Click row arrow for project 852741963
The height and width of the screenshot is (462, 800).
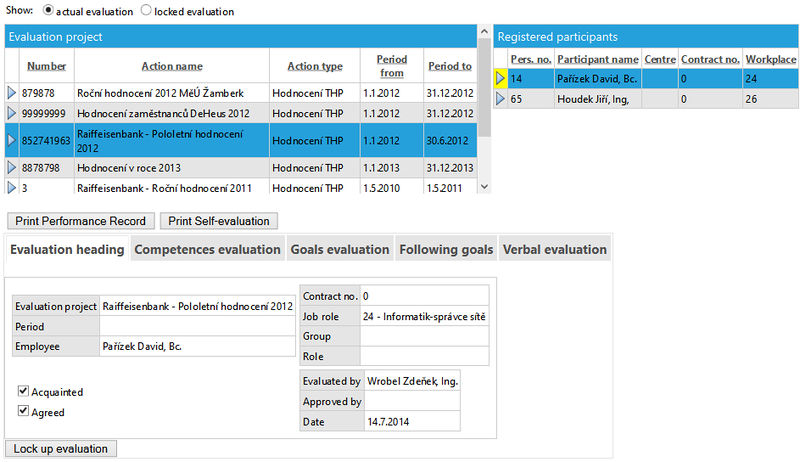(12, 140)
